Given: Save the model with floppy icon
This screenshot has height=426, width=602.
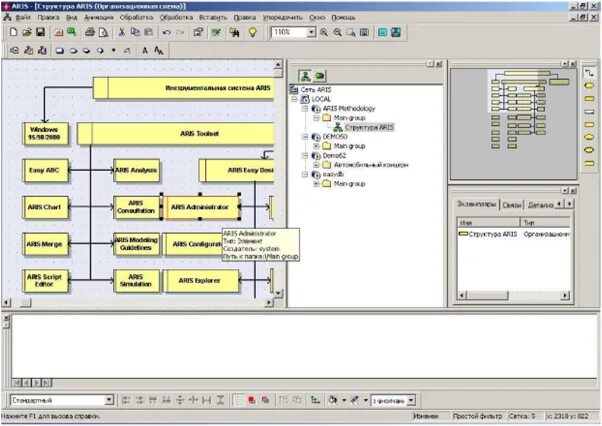Looking at the screenshot, I should pyautogui.click(x=41, y=33).
